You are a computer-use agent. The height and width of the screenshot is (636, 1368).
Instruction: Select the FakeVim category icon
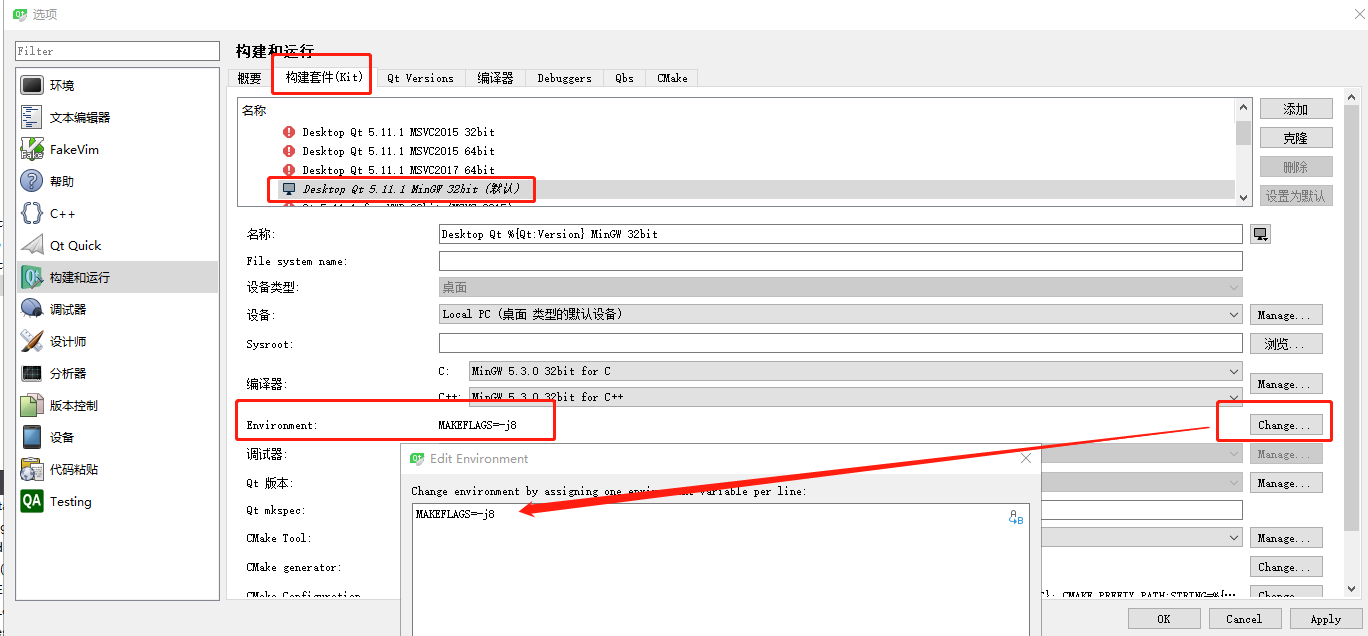(x=32, y=150)
